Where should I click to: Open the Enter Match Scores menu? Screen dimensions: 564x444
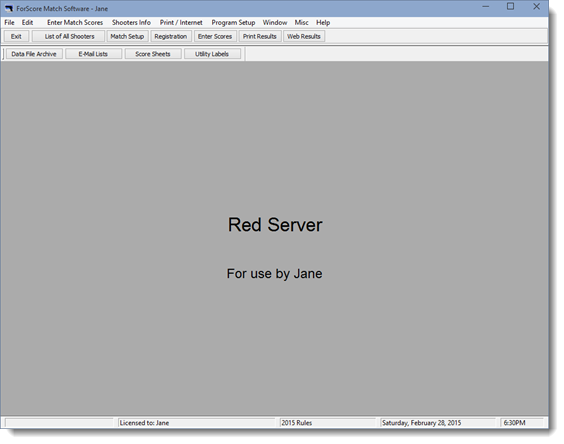tap(75, 23)
